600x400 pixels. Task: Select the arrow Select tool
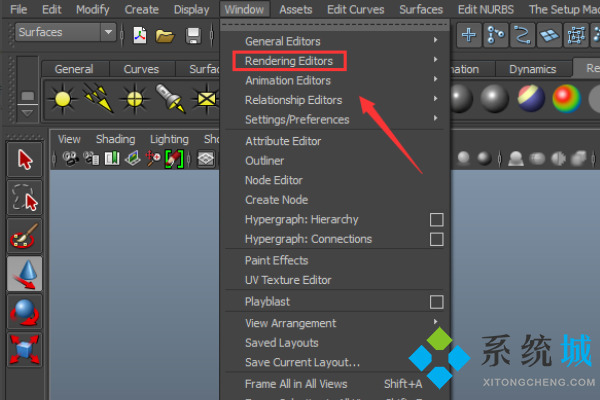(x=25, y=160)
